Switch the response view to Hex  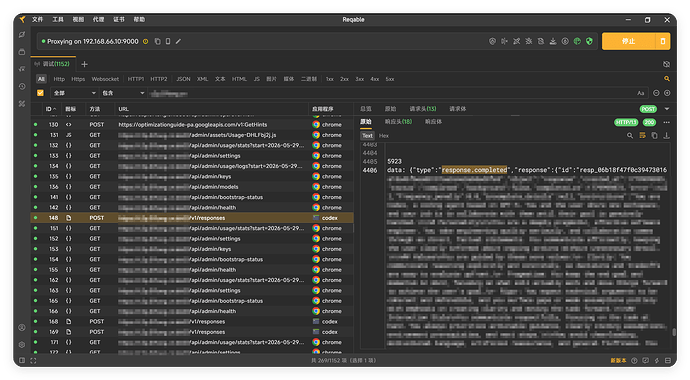point(384,136)
